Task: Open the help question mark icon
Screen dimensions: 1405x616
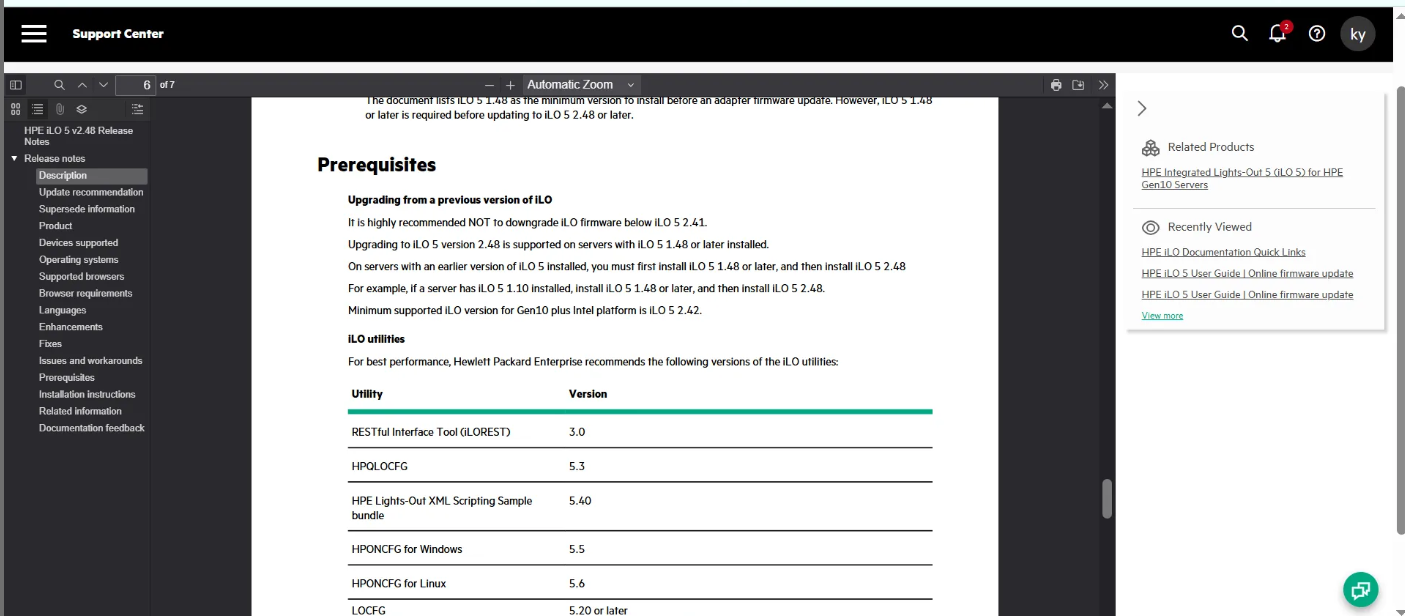Action: pos(1317,33)
